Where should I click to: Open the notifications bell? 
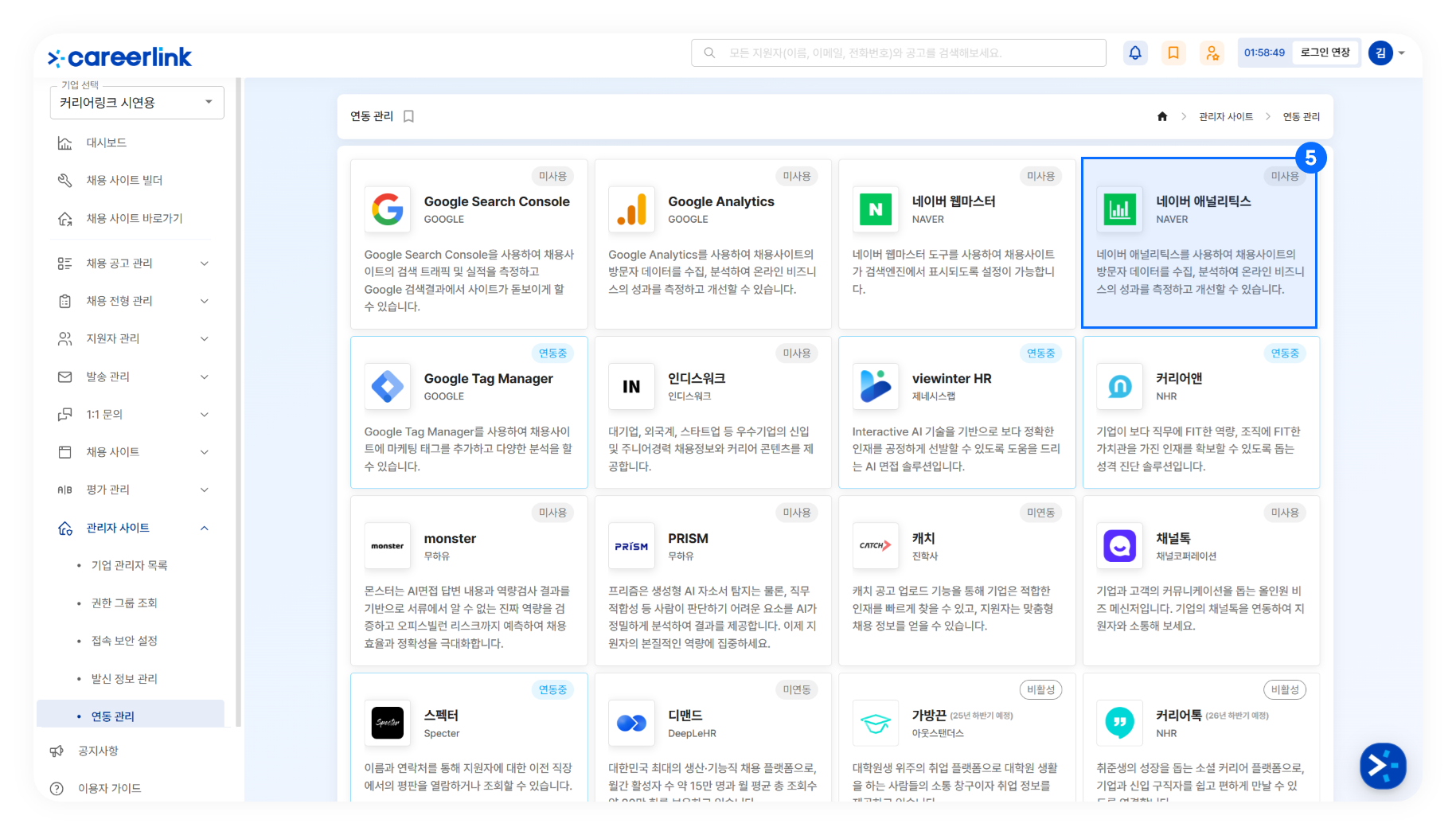point(1135,53)
